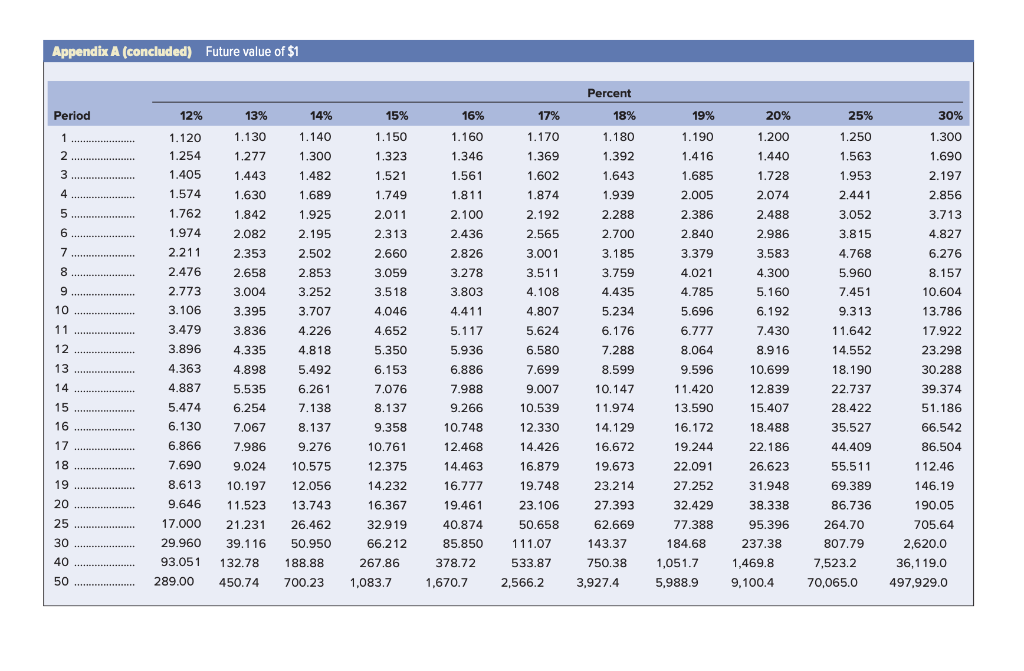Click the 17% column header
The image size is (1024, 671).
click(549, 116)
